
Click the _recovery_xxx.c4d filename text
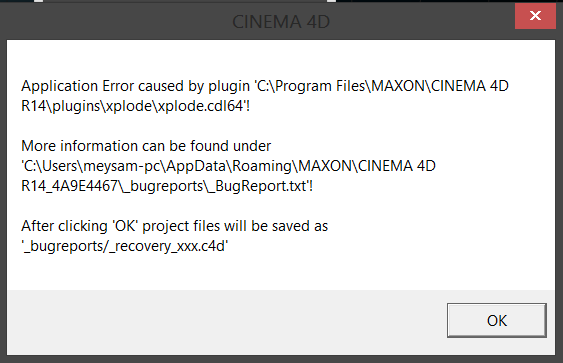168,246
